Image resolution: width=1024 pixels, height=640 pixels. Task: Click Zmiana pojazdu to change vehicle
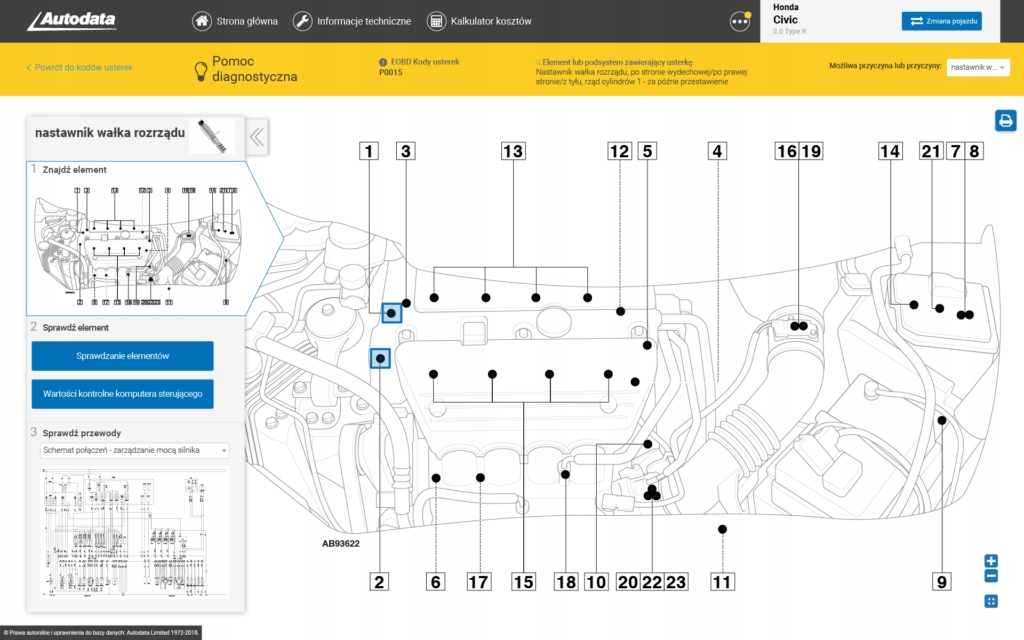pyautogui.click(x=941, y=20)
